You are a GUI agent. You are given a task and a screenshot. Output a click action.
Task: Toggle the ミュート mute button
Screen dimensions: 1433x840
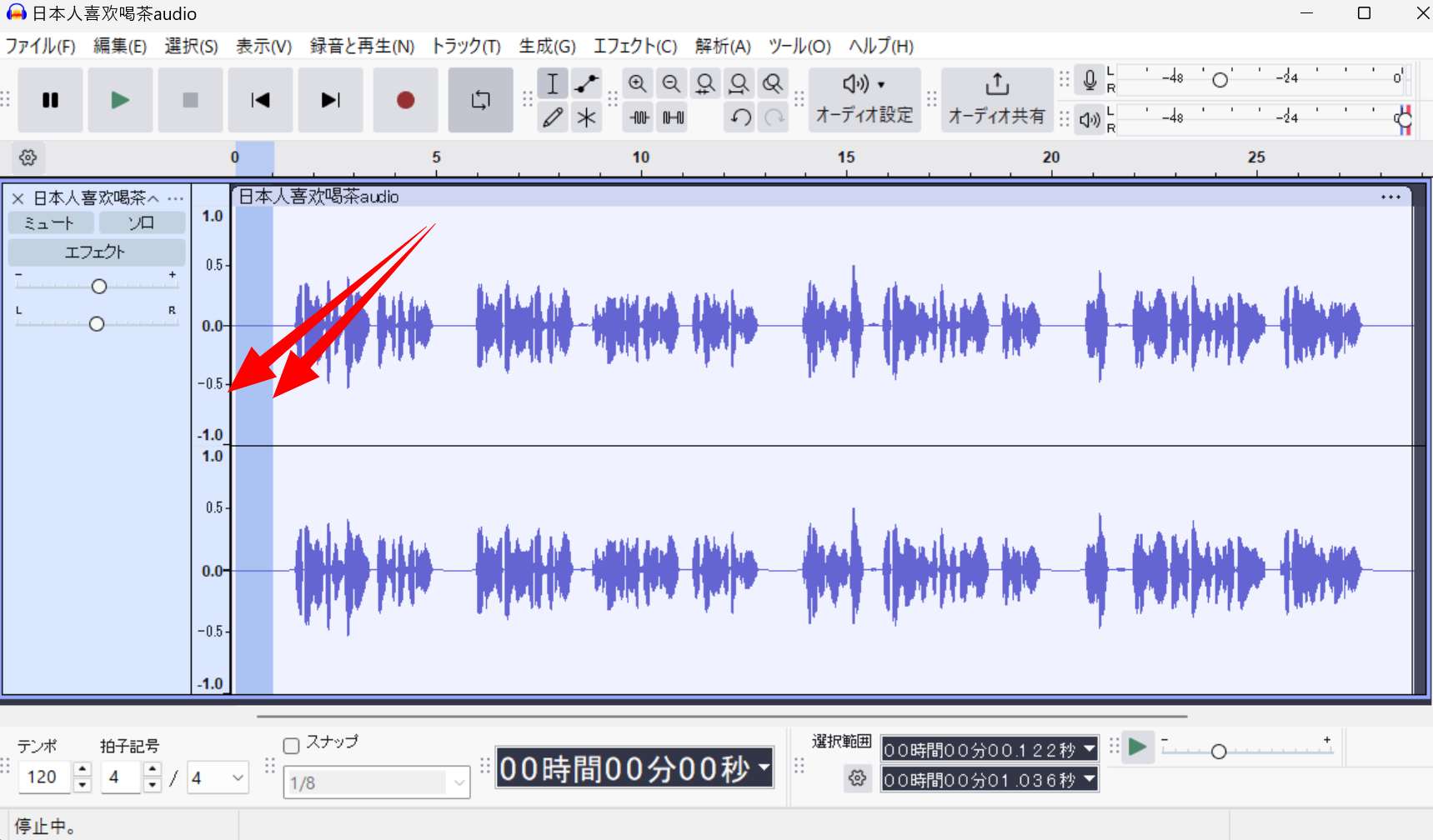click(50, 223)
